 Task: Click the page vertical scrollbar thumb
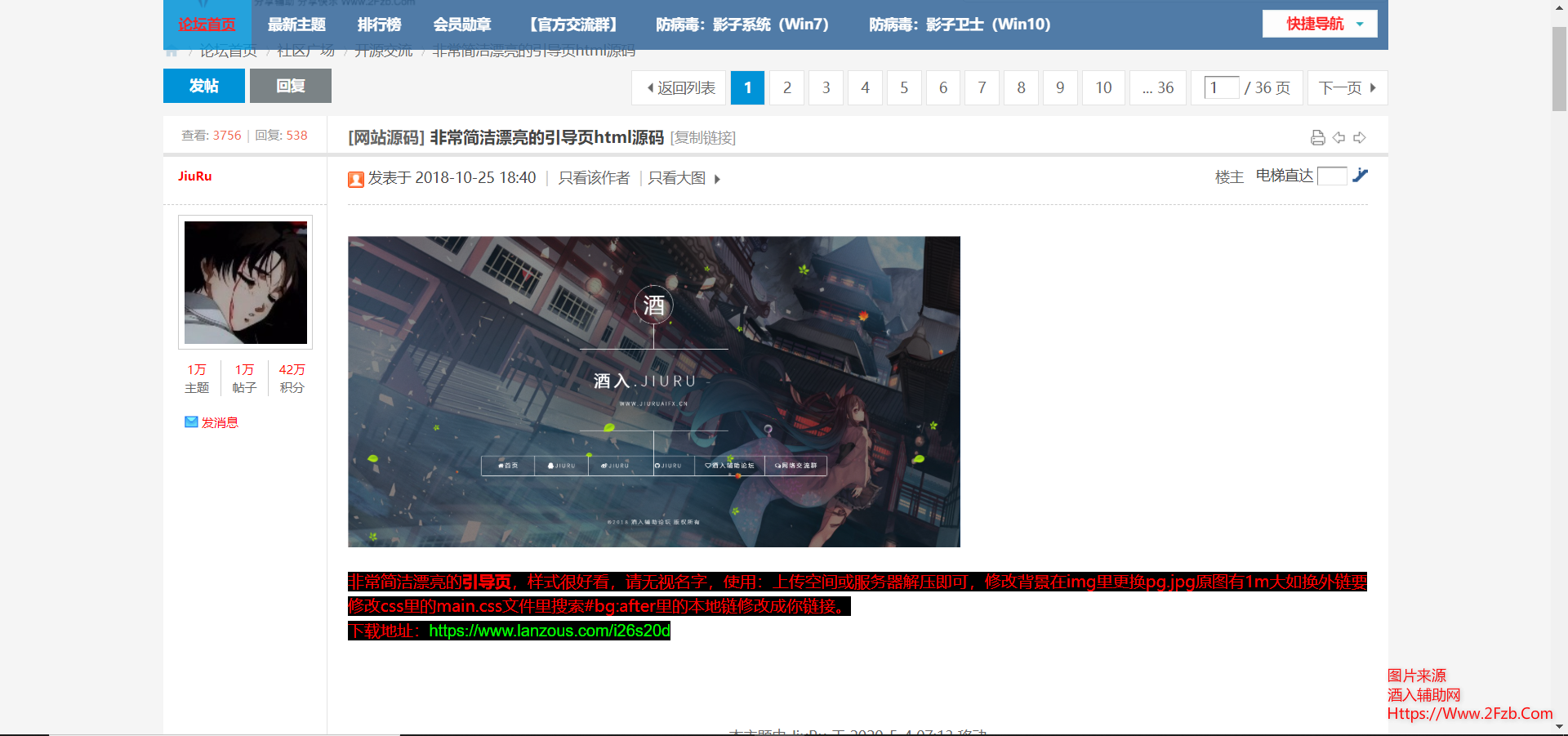[1559, 69]
